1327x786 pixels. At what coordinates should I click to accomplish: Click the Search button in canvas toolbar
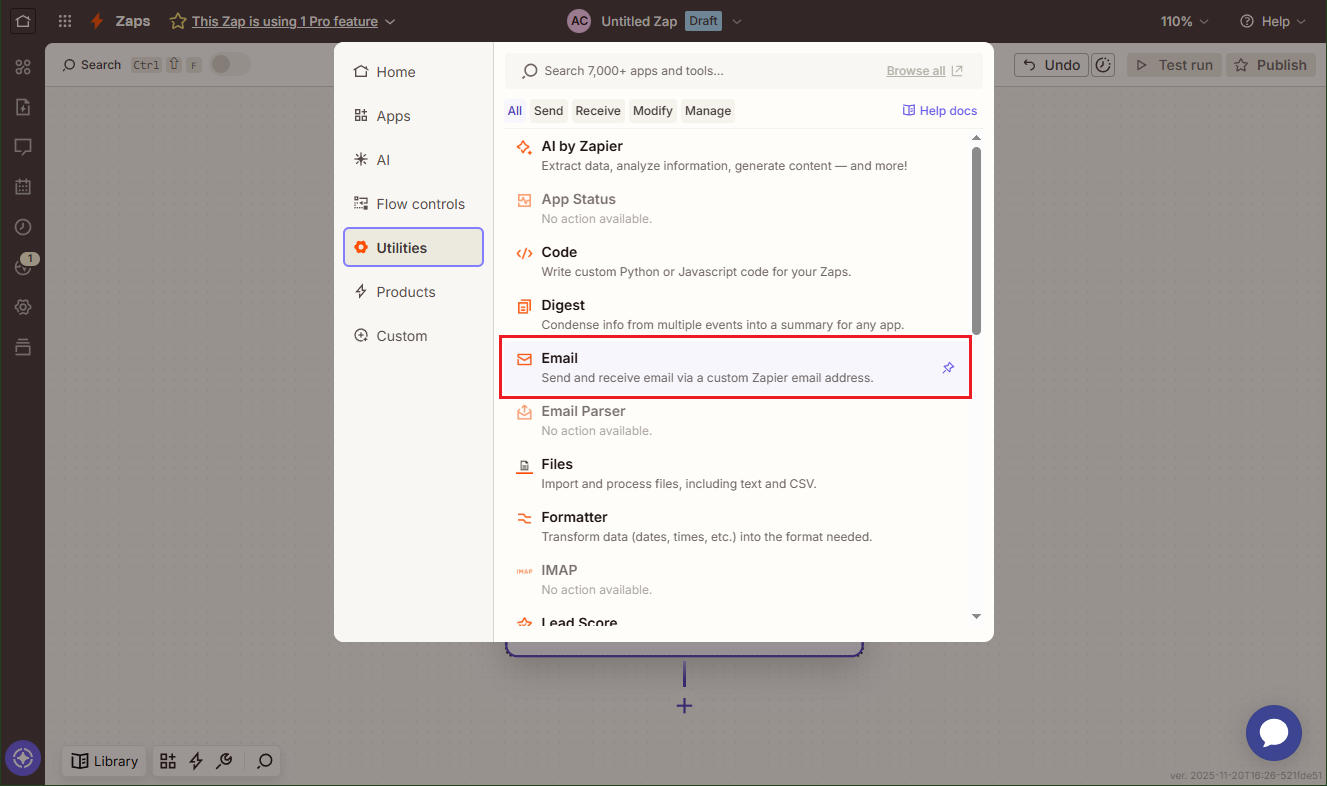[x=91, y=65]
